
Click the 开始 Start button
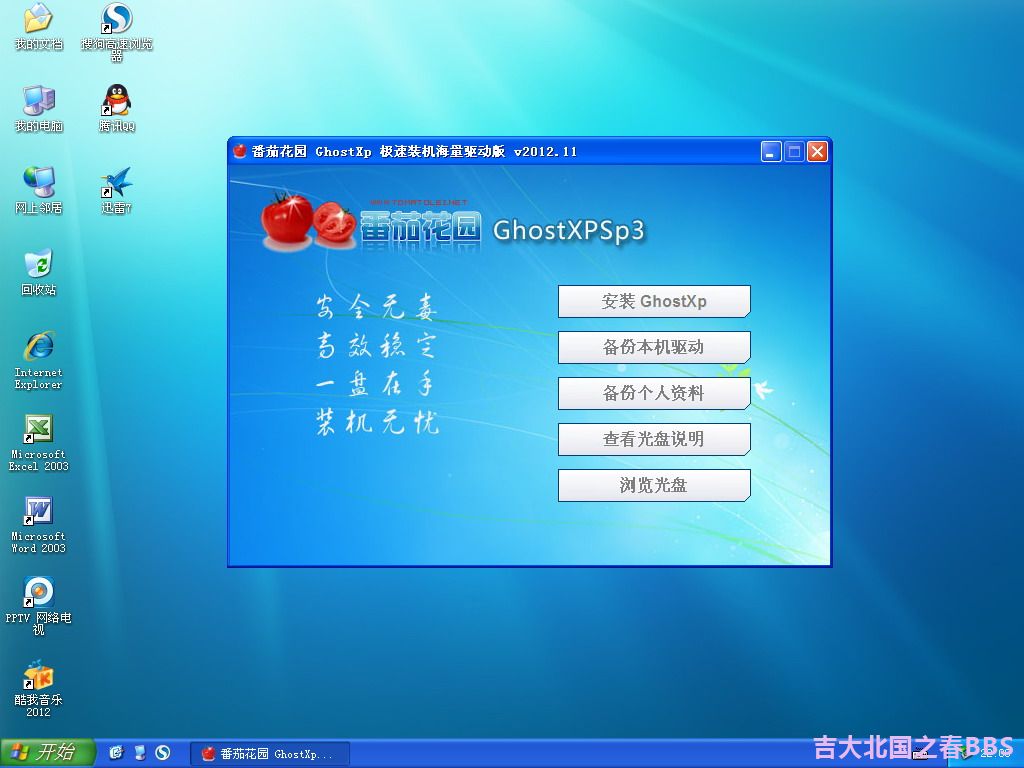point(48,753)
